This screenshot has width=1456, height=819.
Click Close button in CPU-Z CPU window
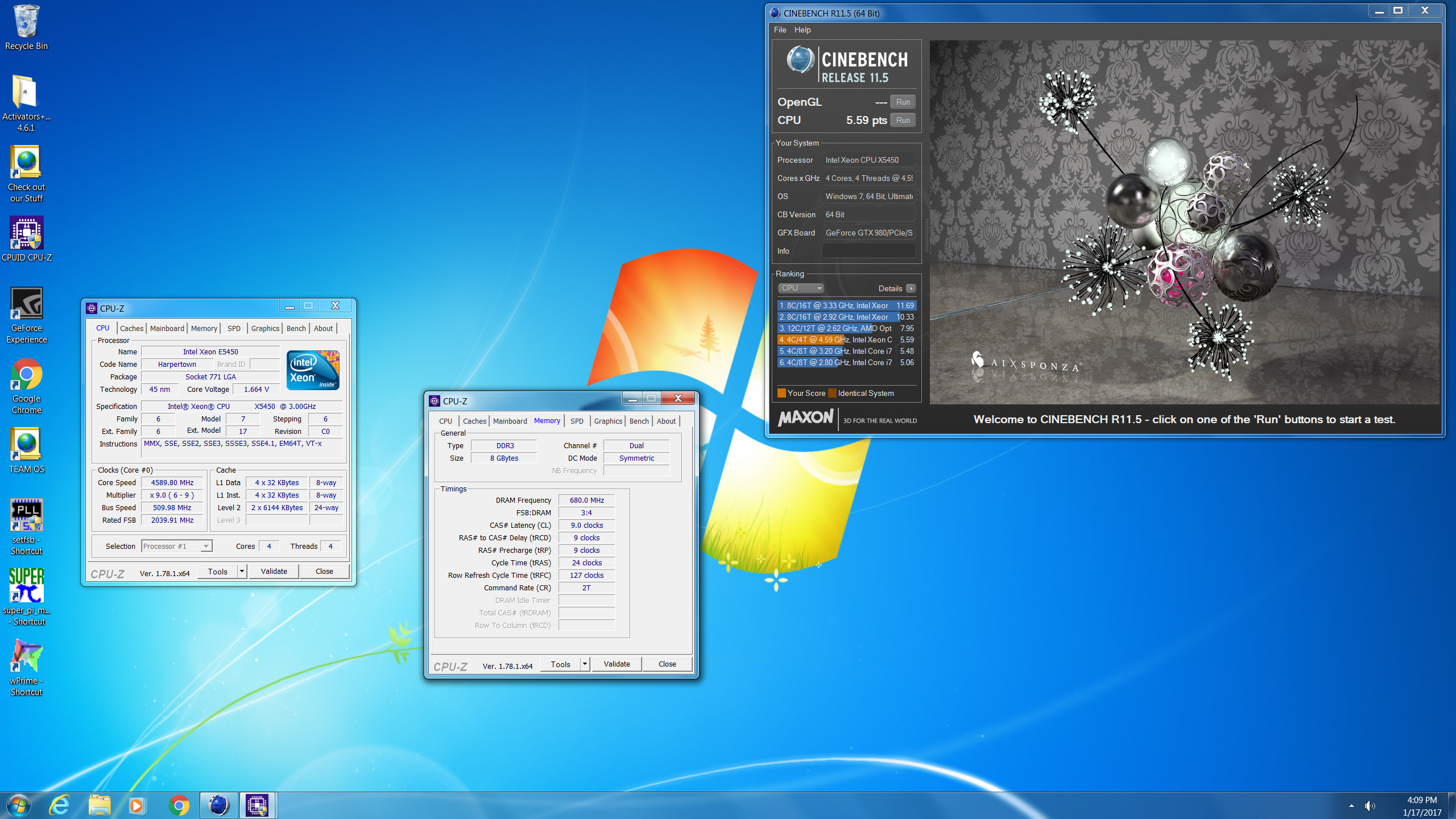coord(324,571)
